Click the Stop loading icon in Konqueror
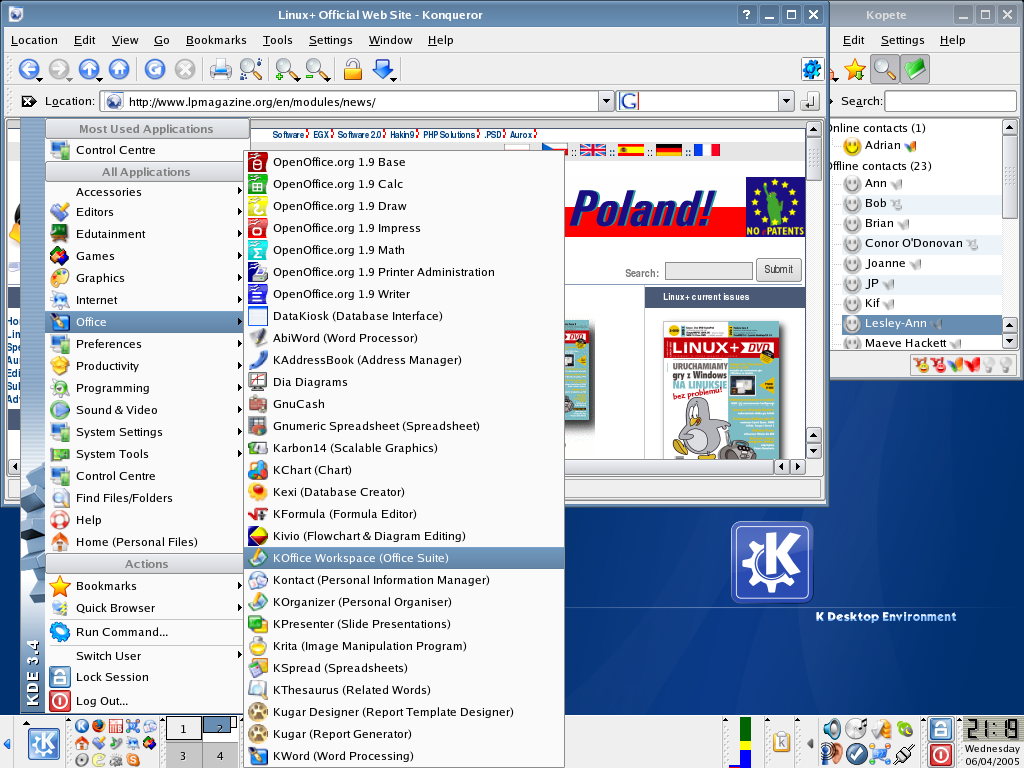This screenshot has height=768, width=1024. tap(185, 69)
